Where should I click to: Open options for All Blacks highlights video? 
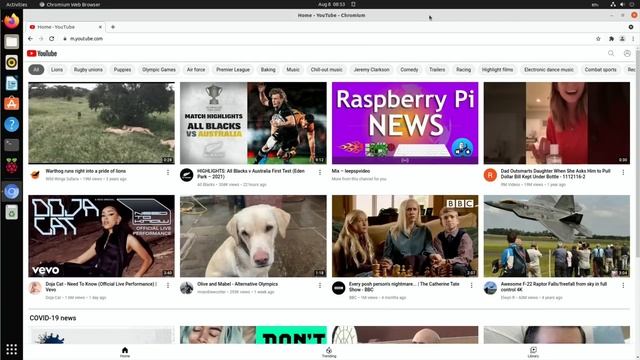tap(320, 173)
